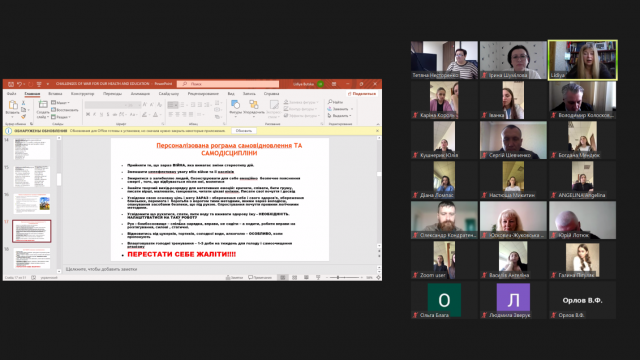
Task: Click the Undo arrow in title bar
Action: (x=19, y=84)
